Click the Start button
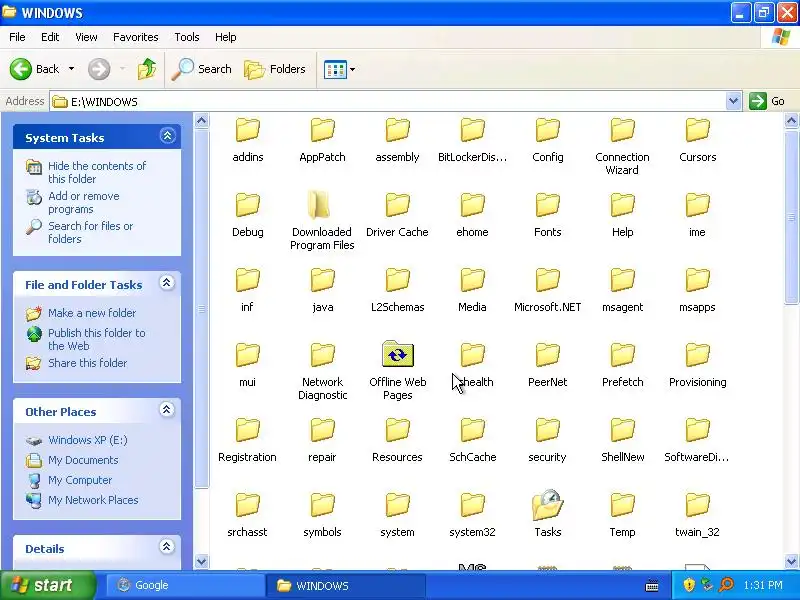Screen dimensions: 800x600 click(x=47, y=585)
